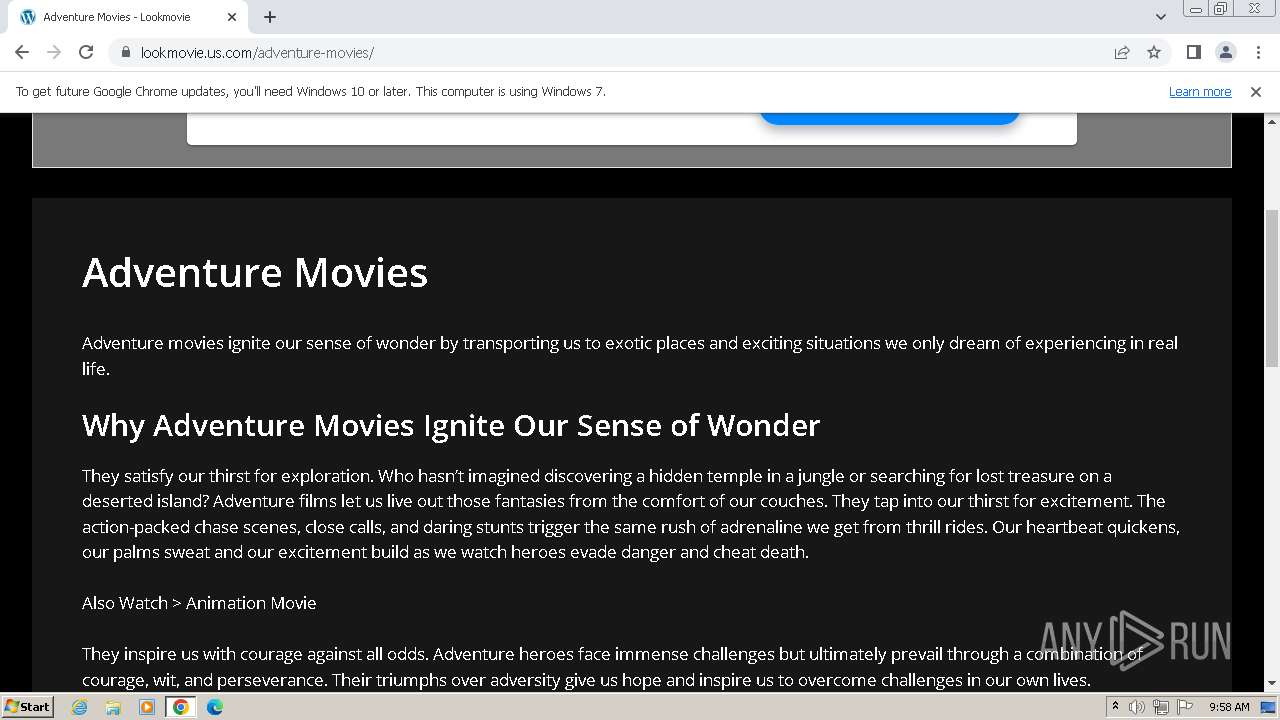Click the scrollbar up arrow
This screenshot has height=720, width=1280.
click(x=1272, y=120)
